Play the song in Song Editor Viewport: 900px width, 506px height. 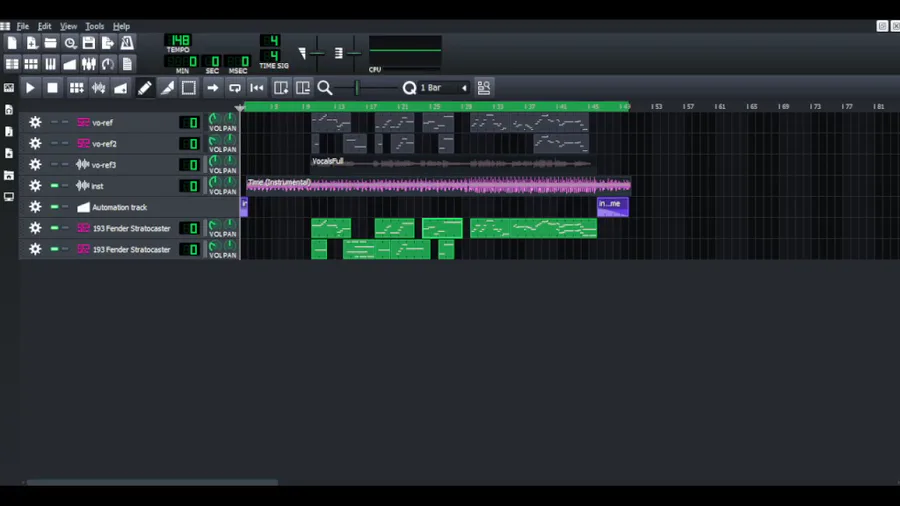[30, 88]
